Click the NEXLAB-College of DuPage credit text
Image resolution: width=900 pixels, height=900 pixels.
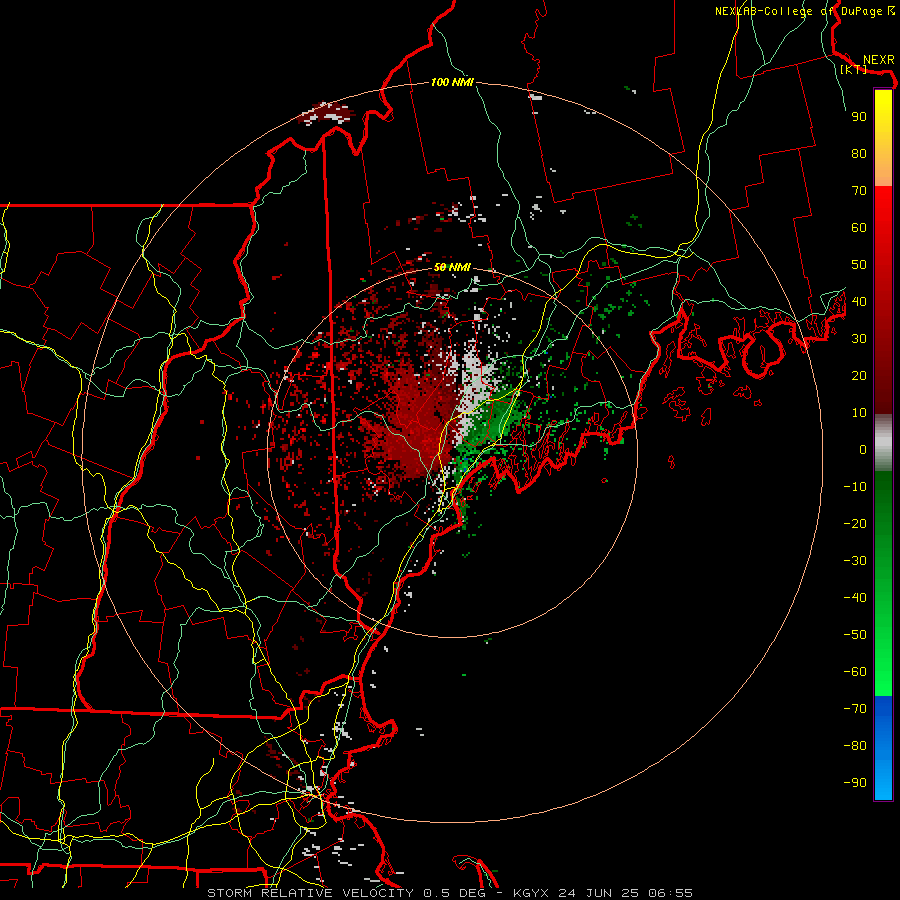click(805, 11)
